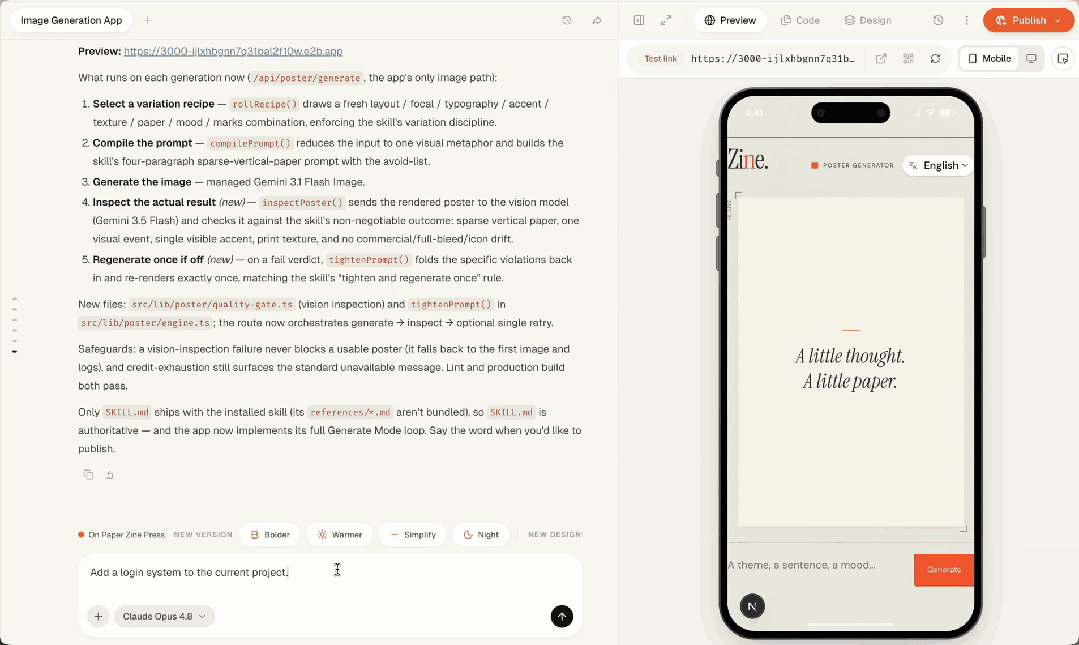
Task: Click the Generate button in the phone preview
Action: [x=943, y=569]
